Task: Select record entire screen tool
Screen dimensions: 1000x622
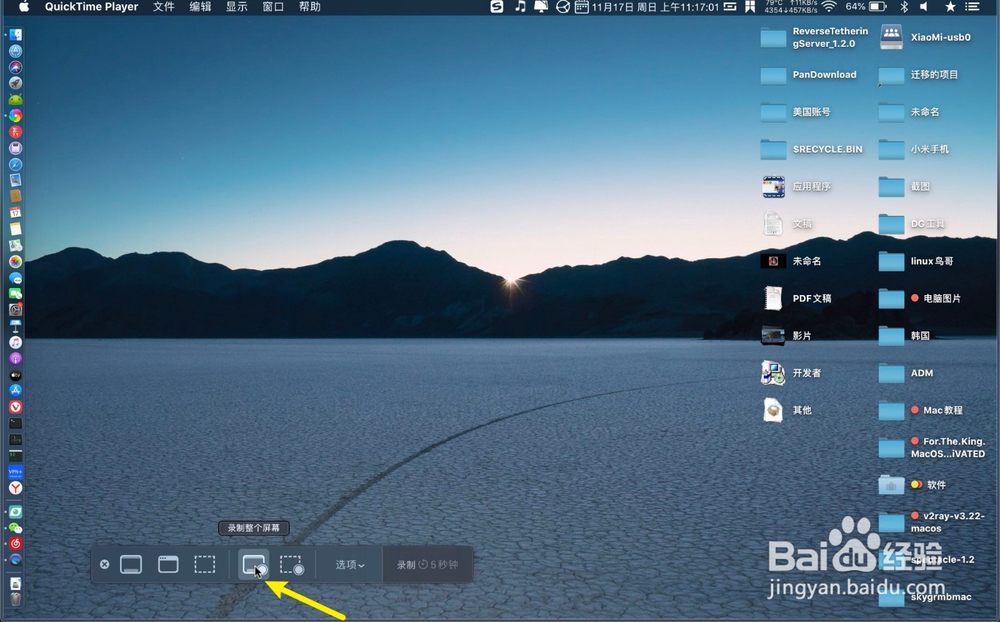Action: pyautogui.click(x=254, y=565)
